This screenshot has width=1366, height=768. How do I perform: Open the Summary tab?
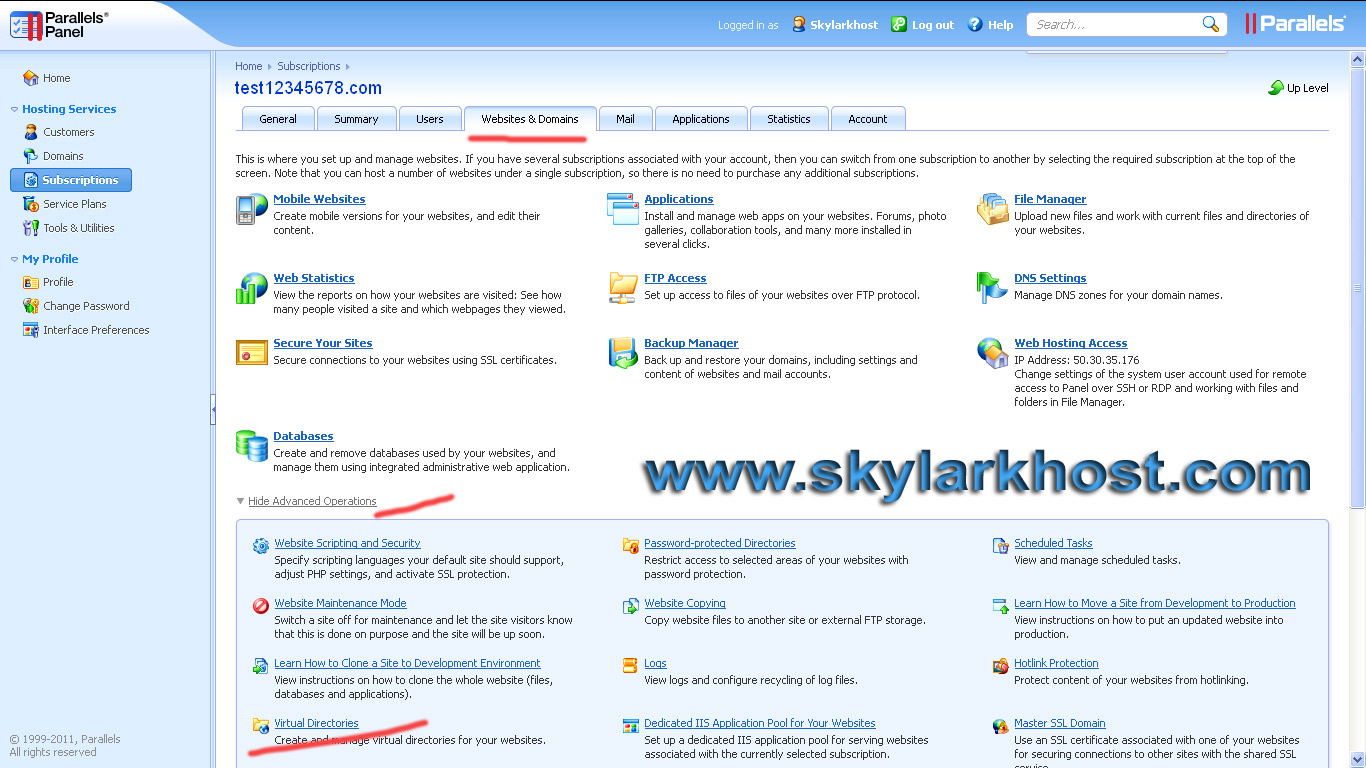(x=356, y=119)
